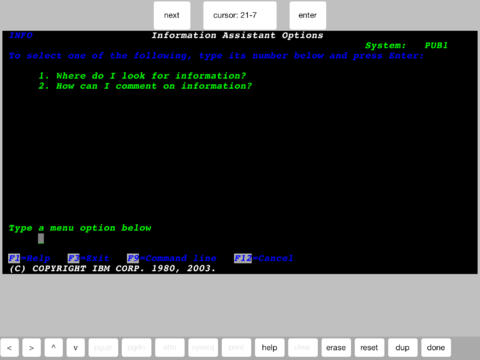Image resolution: width=480 pixels, height=360 pixels.
Task: Tap the up caret cursor key
Action: click(x=53, y=348)
